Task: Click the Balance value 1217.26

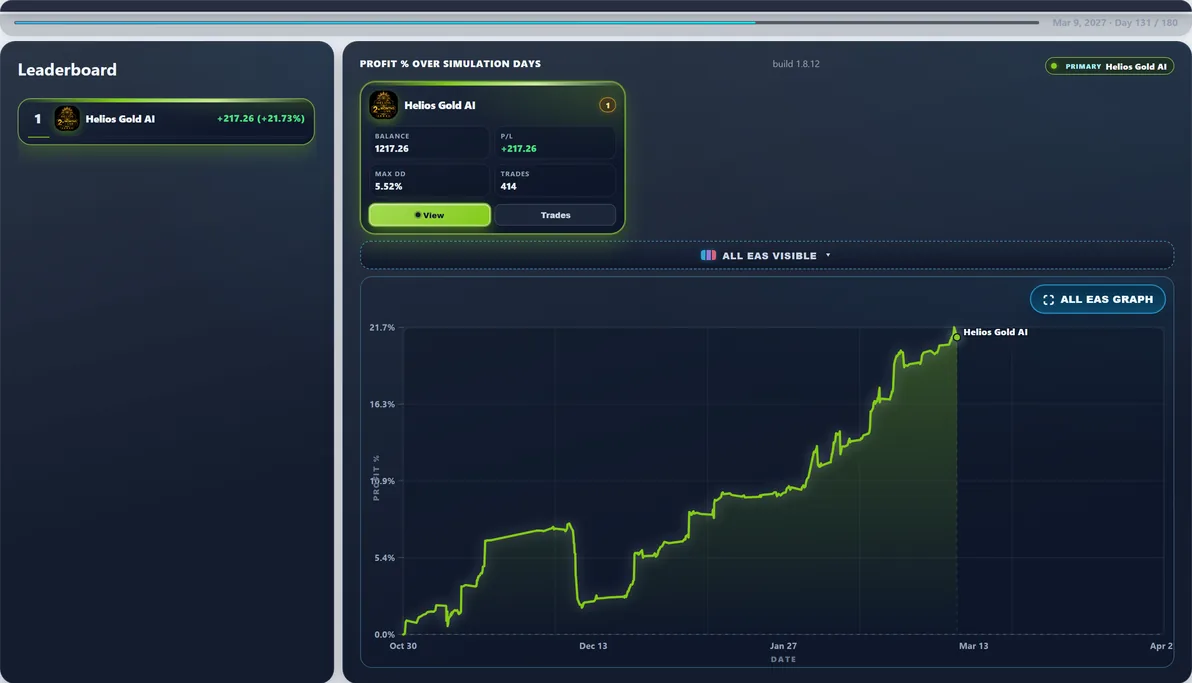Action: click(x=392, y=148)
